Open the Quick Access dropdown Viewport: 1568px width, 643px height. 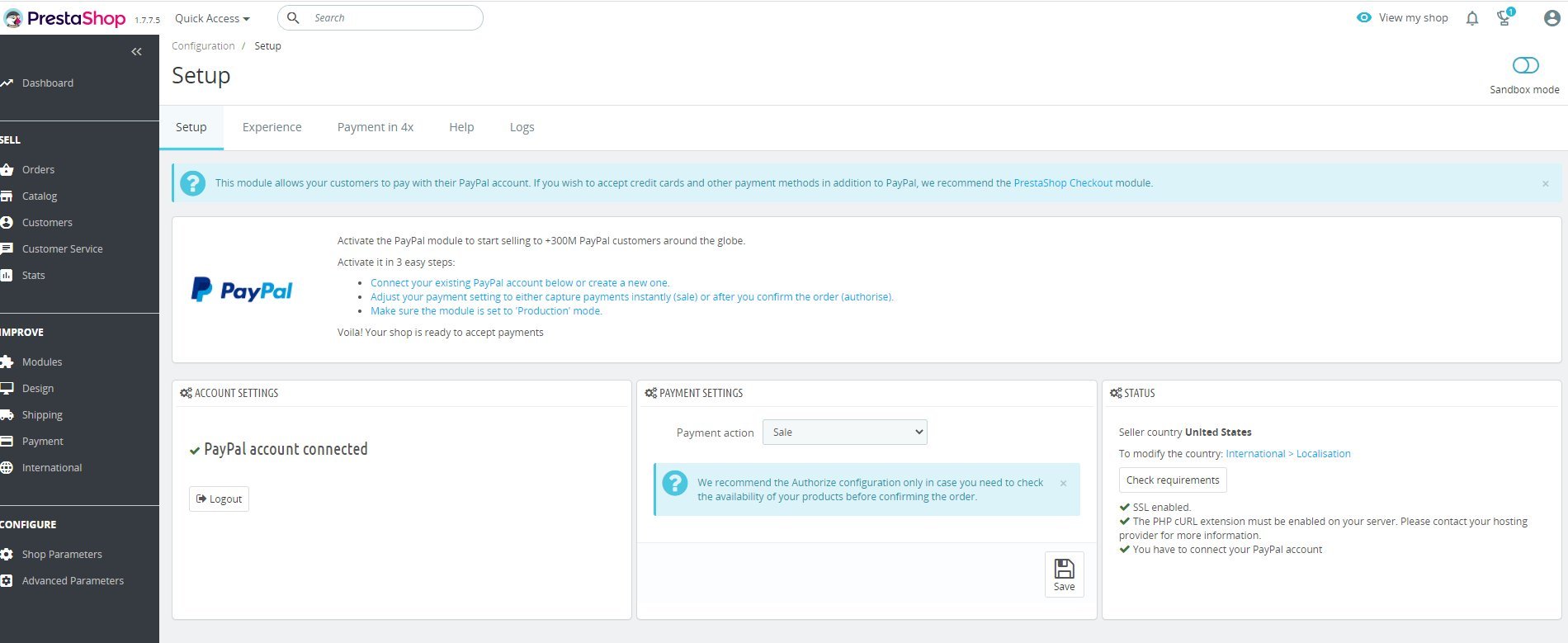click(212, 18)
